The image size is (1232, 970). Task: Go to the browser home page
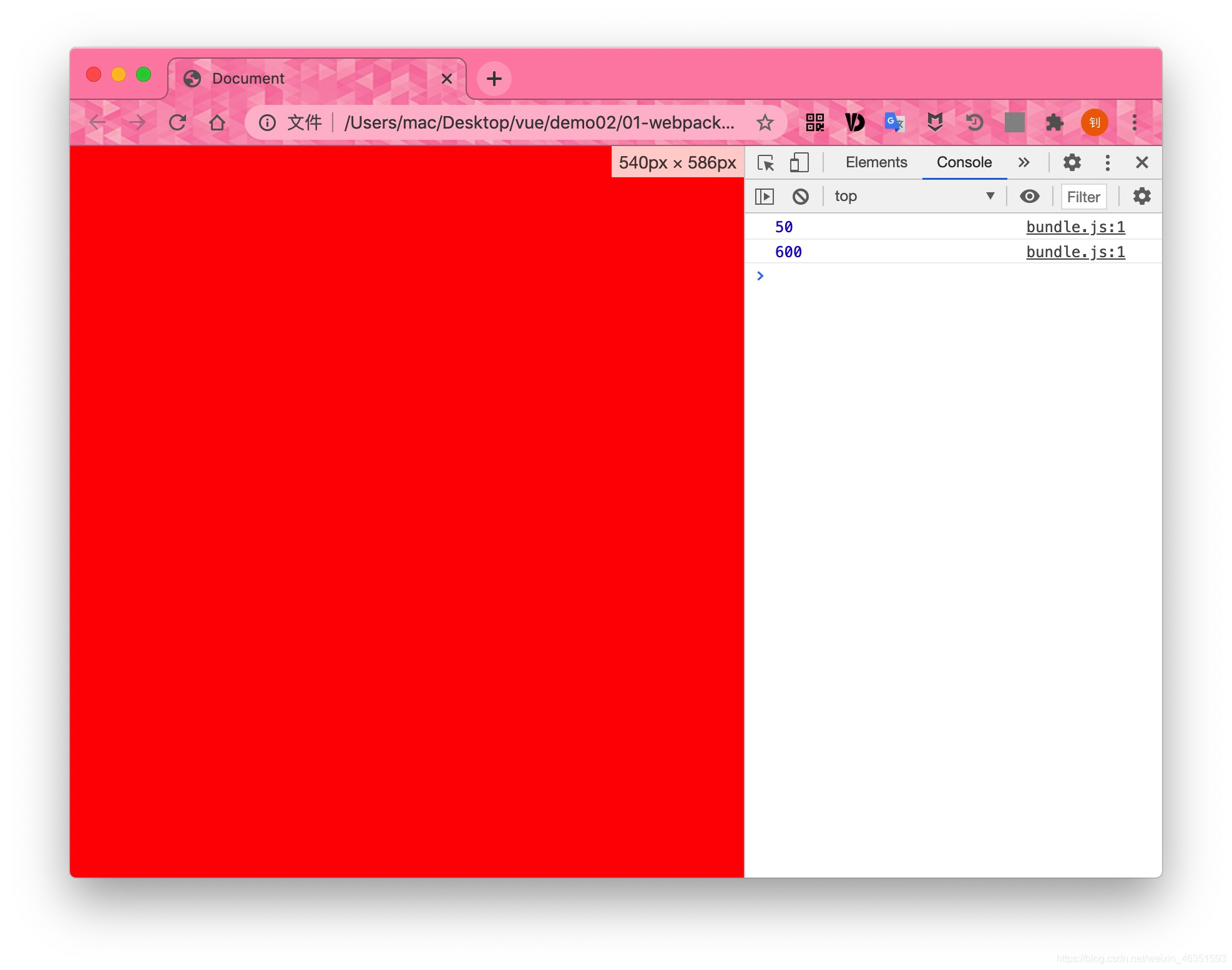pyautogui.click(x=217, y=122)
